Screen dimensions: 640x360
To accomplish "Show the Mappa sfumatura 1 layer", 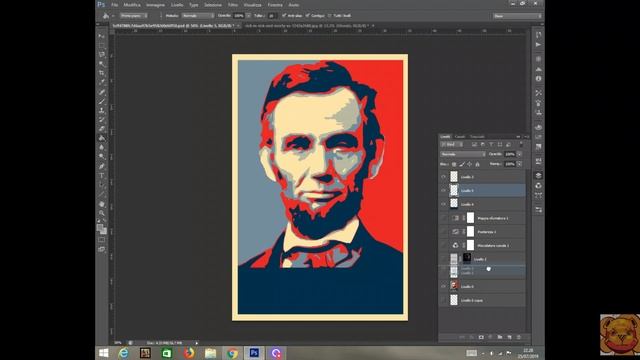I will [443, 218].
